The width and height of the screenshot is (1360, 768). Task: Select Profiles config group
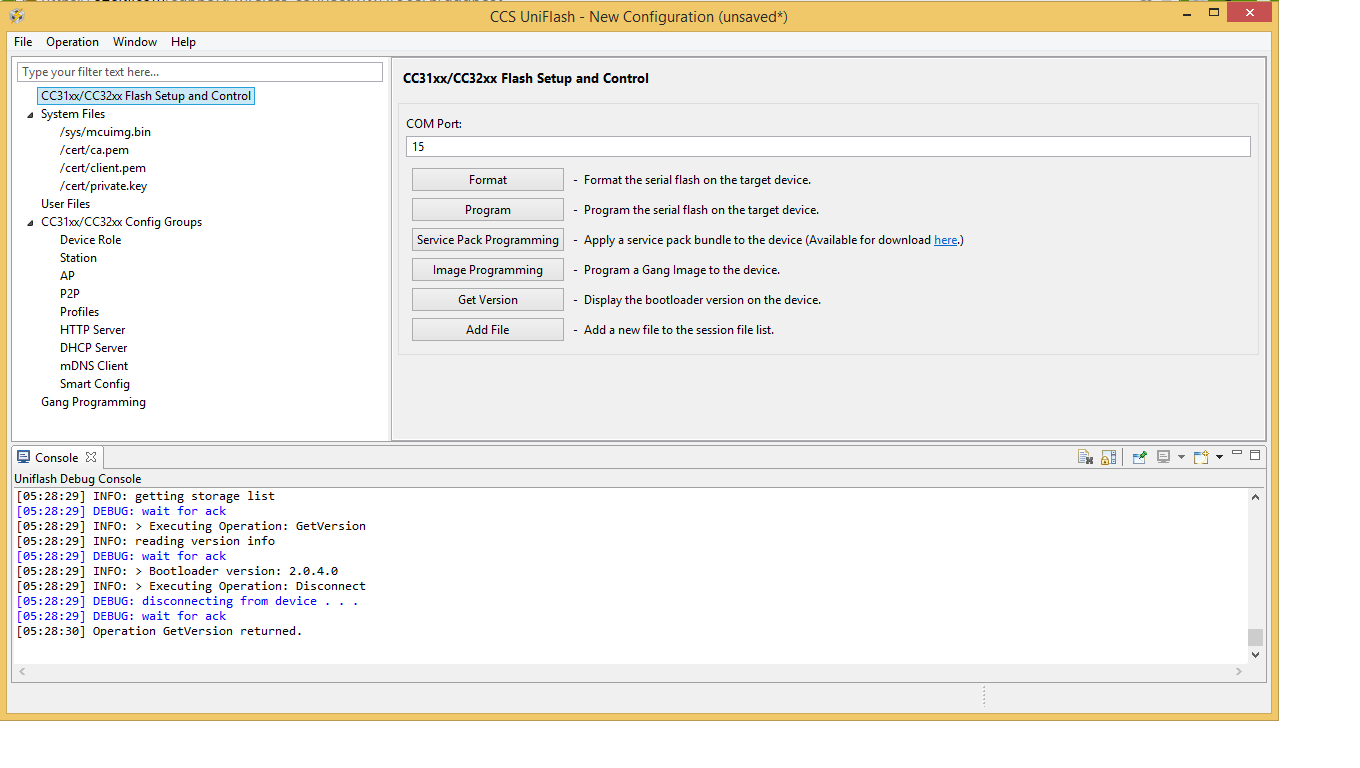[x=79, y=312]
